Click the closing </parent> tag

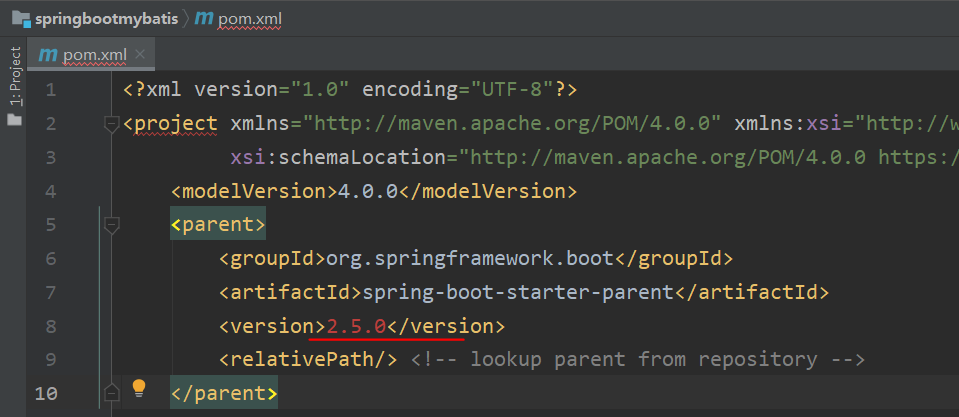pyautogui.click(x=224, y=393)
